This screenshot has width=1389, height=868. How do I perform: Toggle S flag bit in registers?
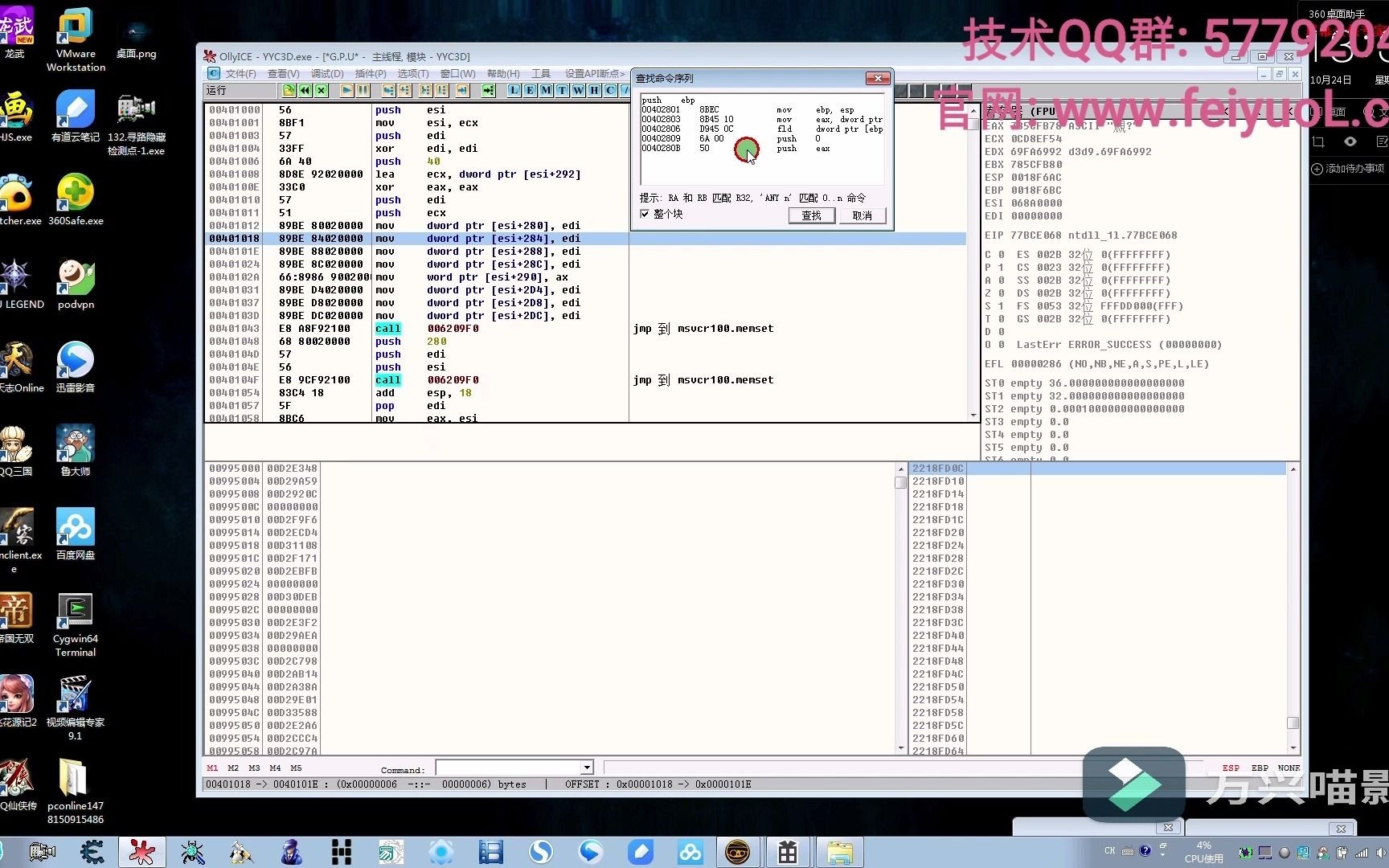pyautogui.click(x=1002, y=306)
